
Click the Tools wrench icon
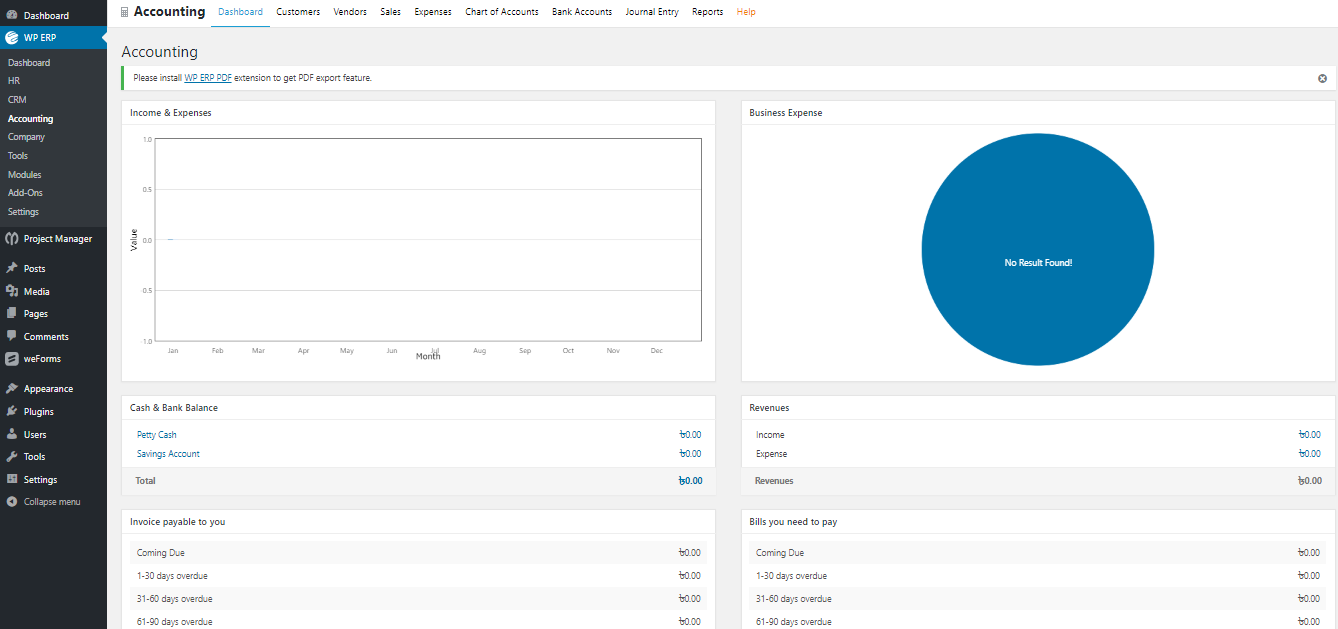coord(12,456)
